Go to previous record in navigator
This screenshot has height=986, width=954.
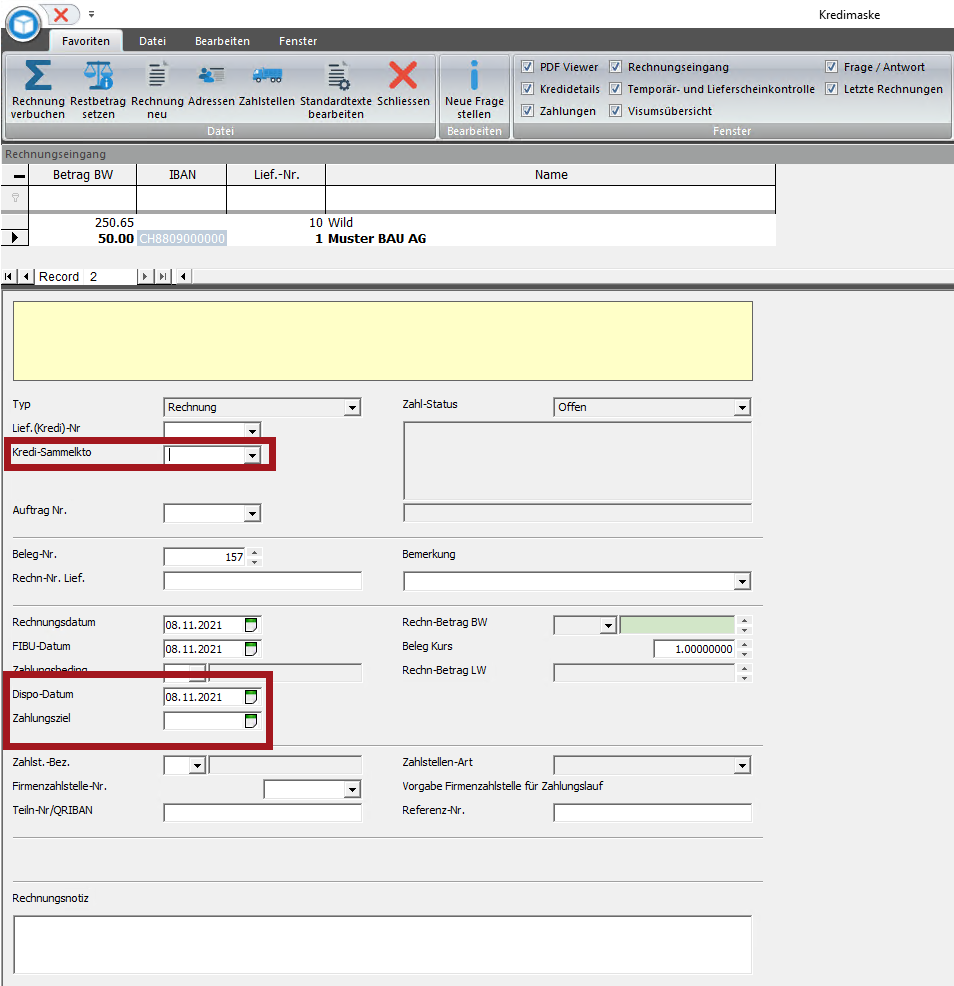[26, 276]
